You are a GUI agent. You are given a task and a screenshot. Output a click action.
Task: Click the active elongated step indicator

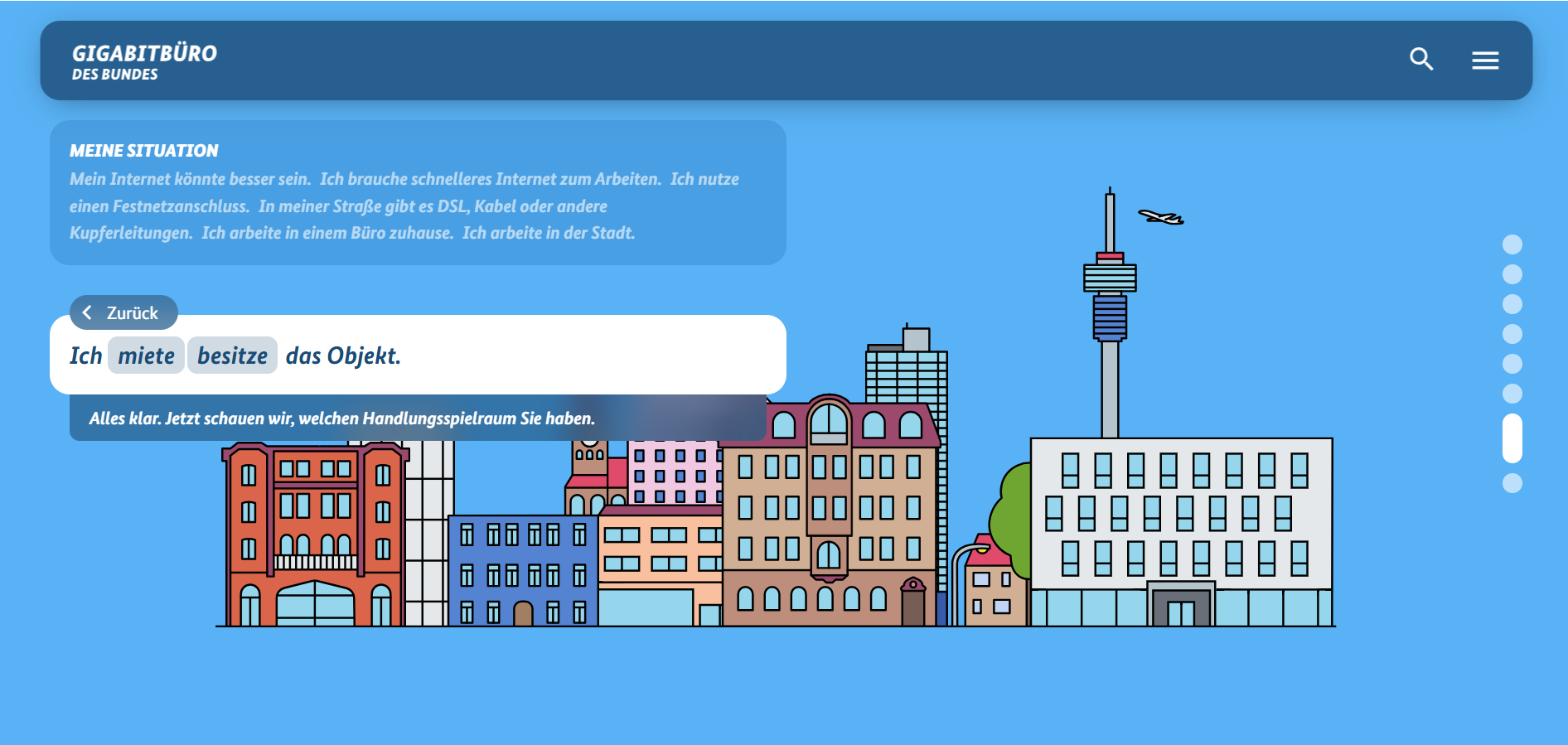point(1512,438)
